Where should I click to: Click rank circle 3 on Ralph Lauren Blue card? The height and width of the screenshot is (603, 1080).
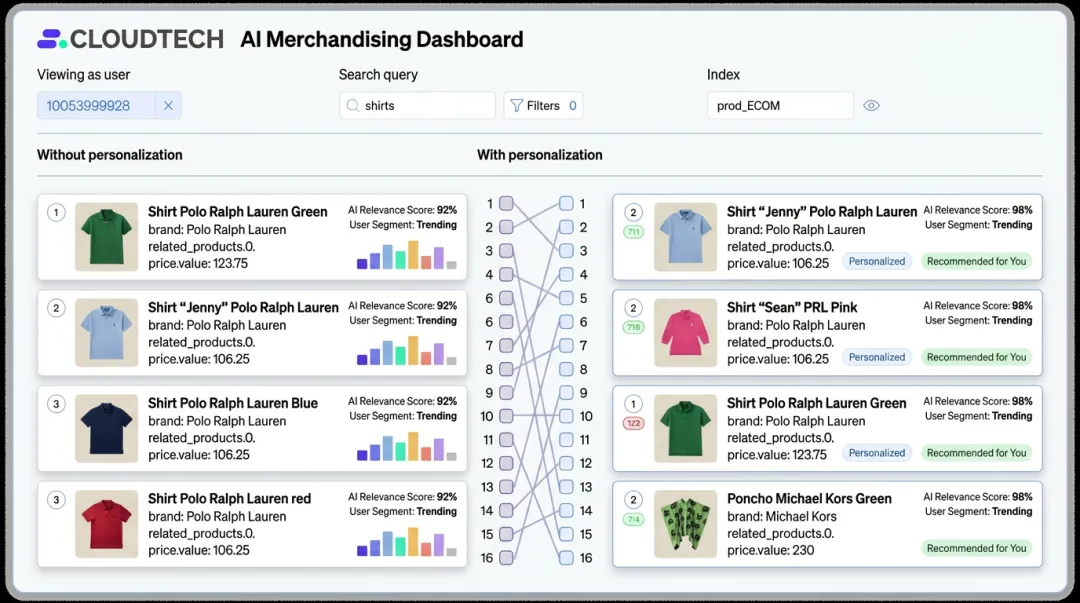coord(56,404)
